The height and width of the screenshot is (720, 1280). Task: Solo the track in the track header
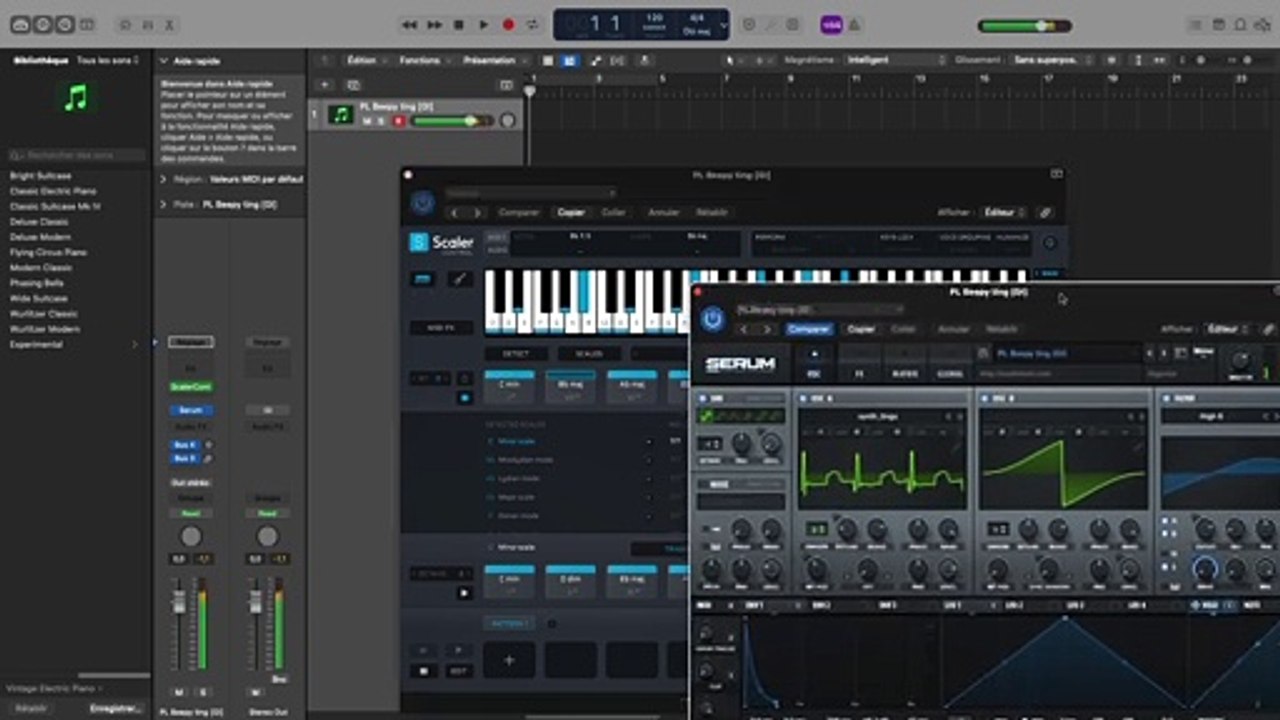coord(382,121)
